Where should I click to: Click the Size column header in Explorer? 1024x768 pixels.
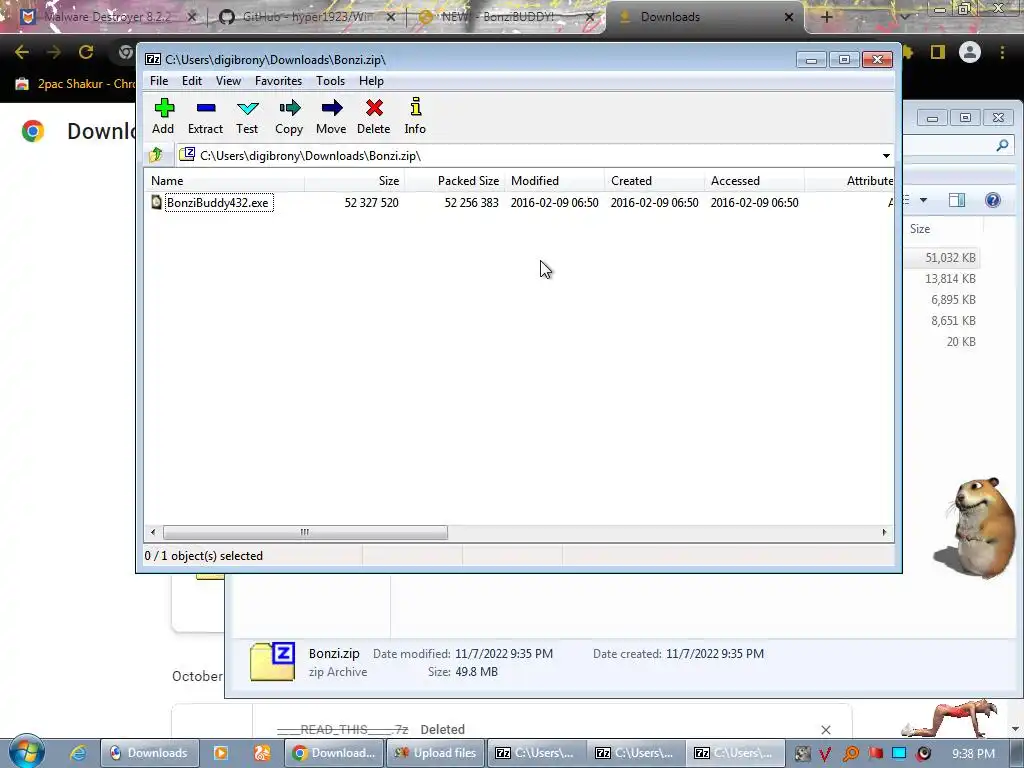[942, 229]
